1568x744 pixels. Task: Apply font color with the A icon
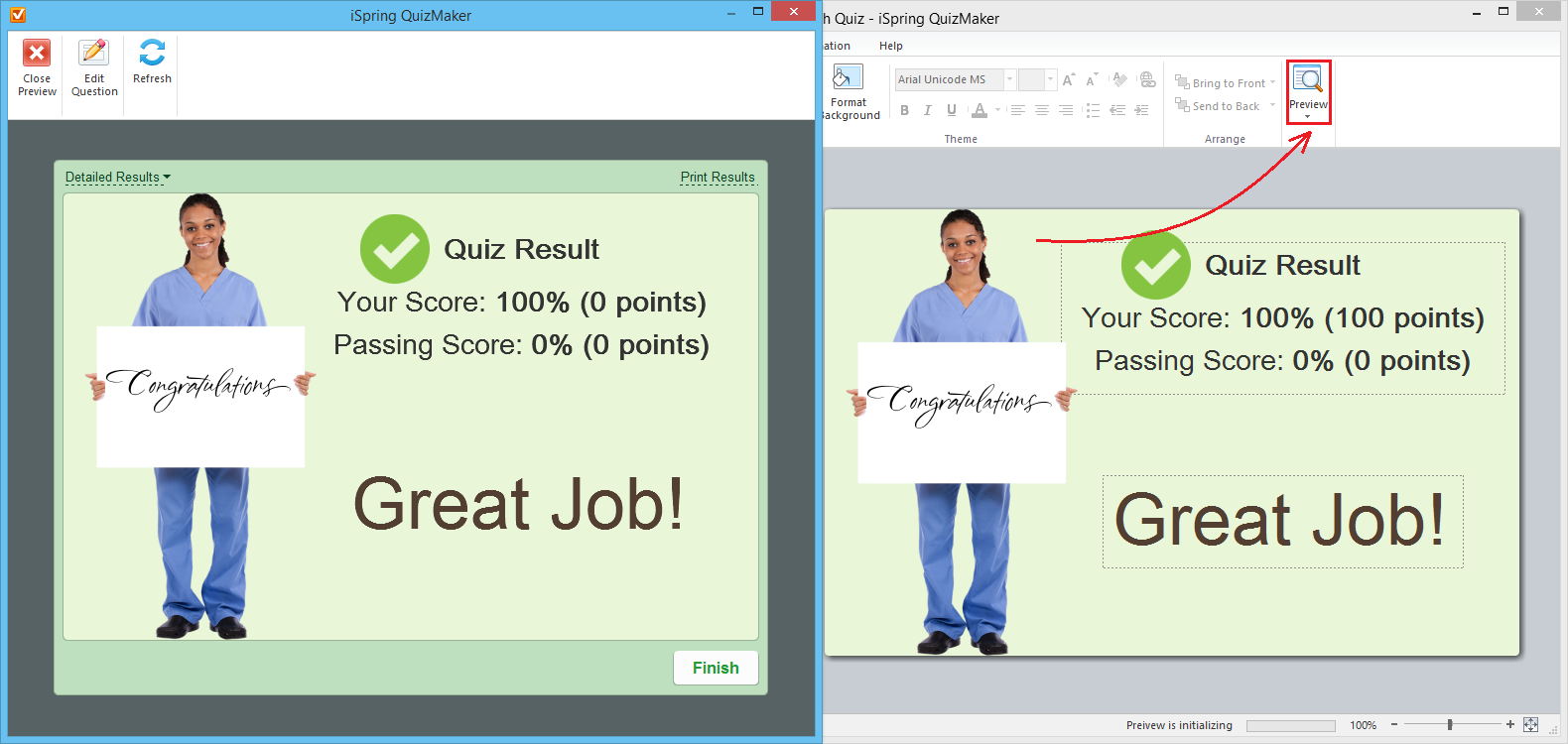tap(980, 110)
